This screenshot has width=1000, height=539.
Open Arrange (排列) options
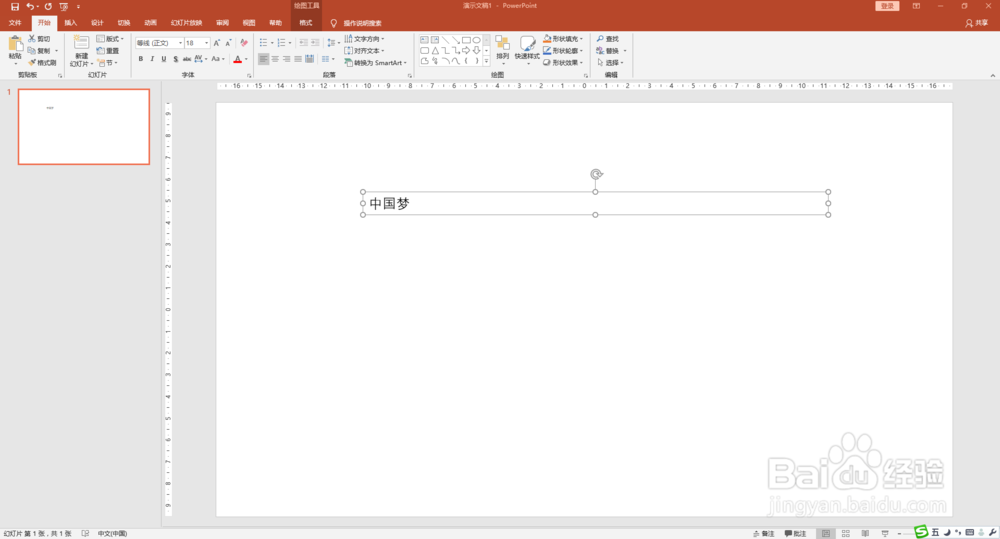pyautogui.click(x=503, y=50)
